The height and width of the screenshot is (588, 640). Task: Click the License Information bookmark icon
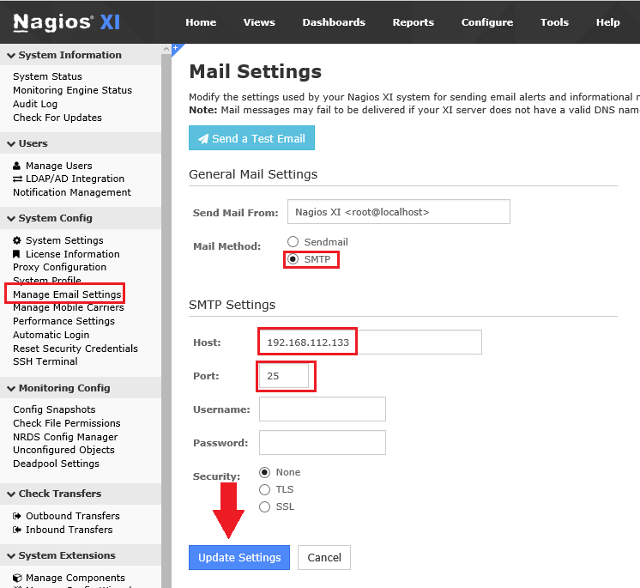tap(16, 254)
